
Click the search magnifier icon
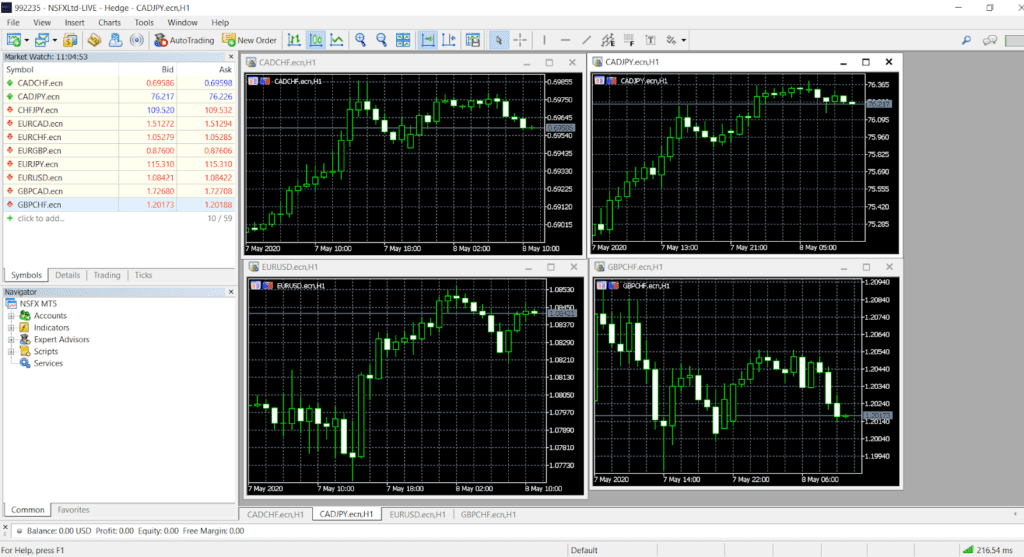(x=966, y=40)
